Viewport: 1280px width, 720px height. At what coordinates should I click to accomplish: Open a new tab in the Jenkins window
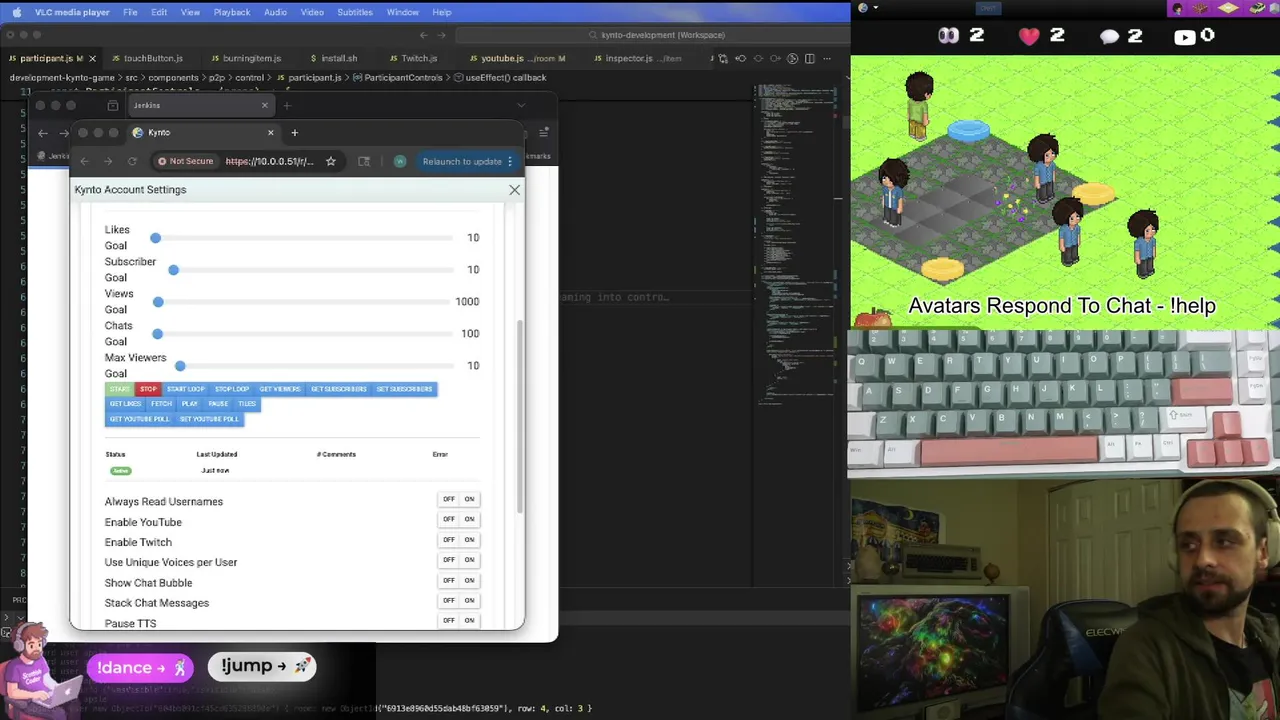pos(287,105)
